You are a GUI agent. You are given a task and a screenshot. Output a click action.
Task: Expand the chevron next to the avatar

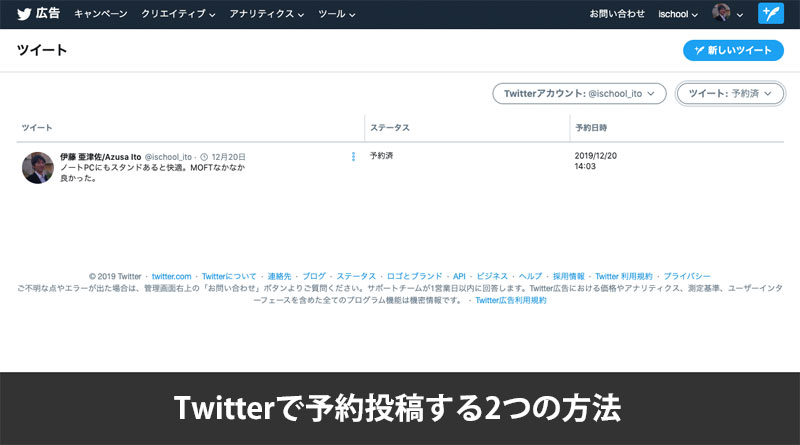coord(740,15)
